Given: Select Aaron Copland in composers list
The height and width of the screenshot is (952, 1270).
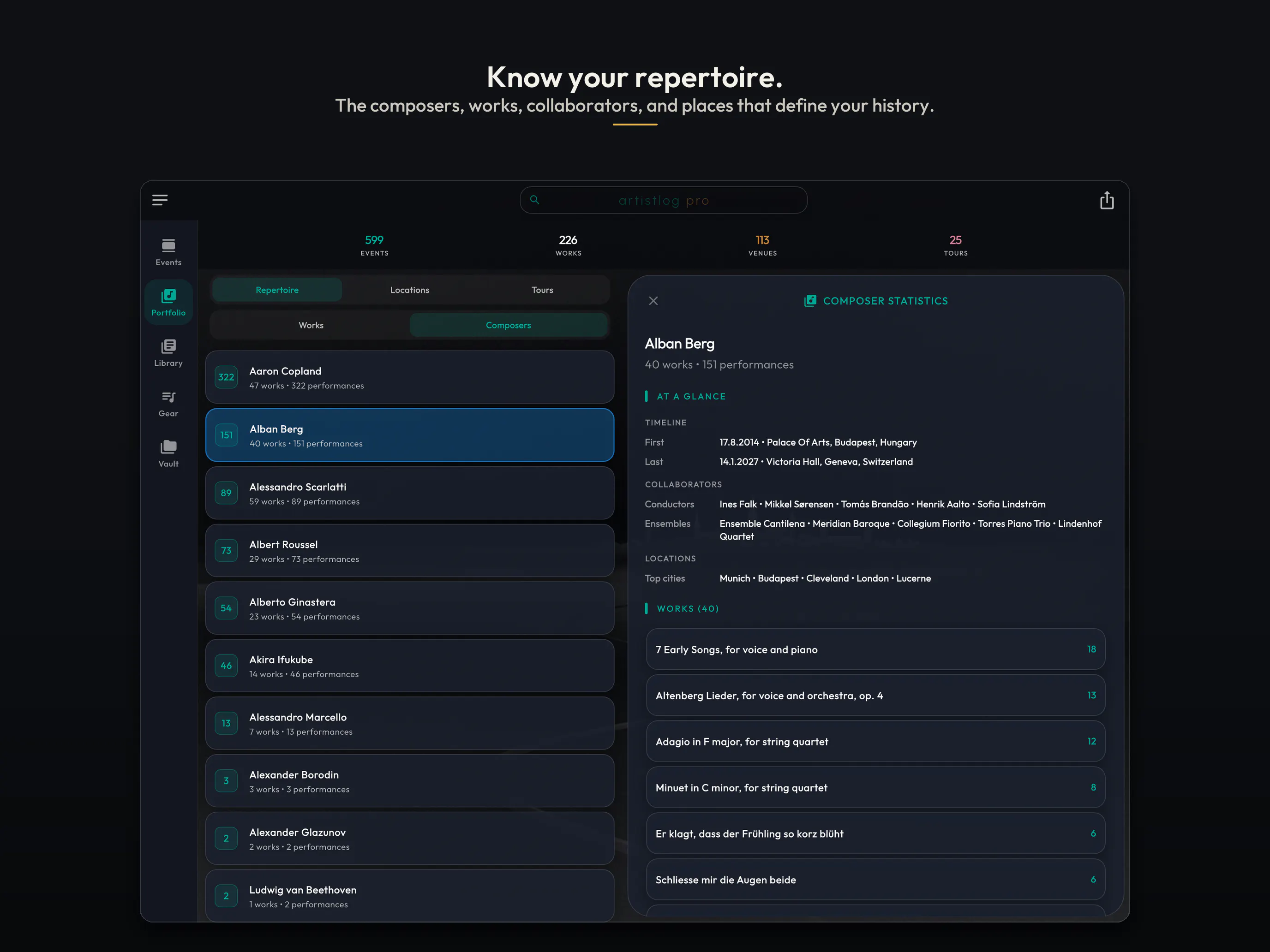Looking at the screenshot, I should click(x=409, y=377).
